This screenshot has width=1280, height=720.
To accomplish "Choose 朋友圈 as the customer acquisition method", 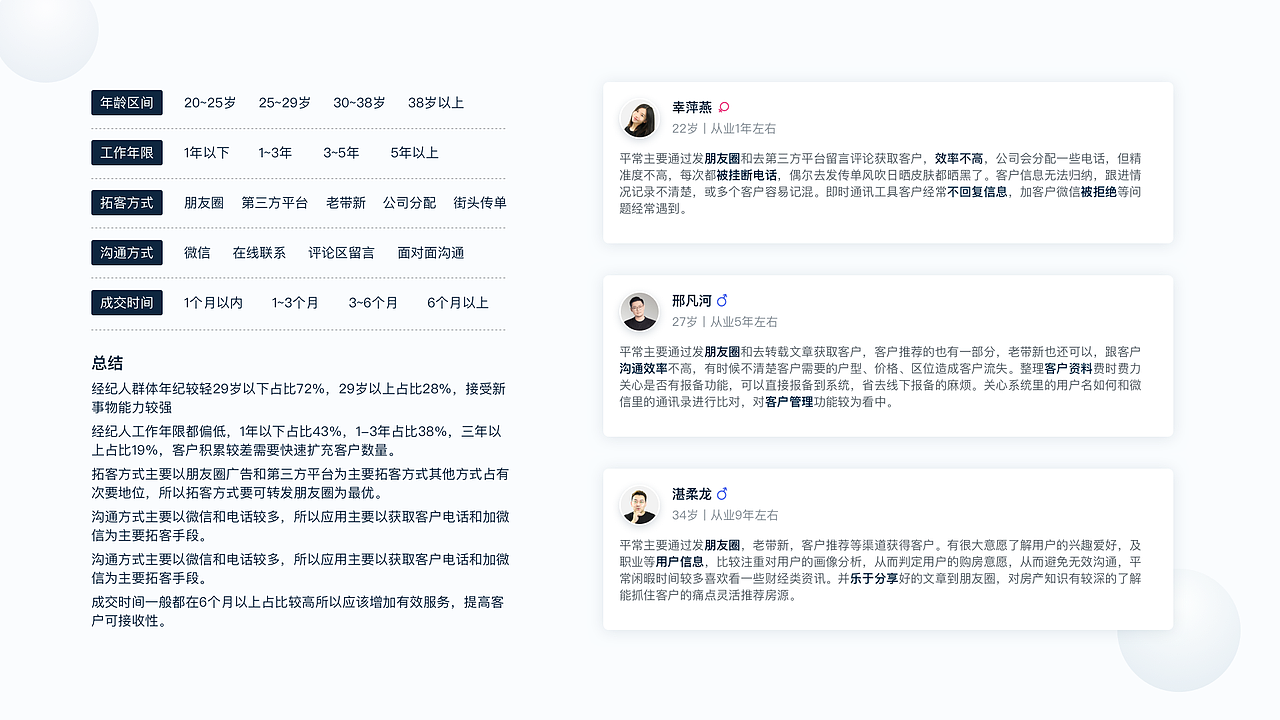I will 202,202.
